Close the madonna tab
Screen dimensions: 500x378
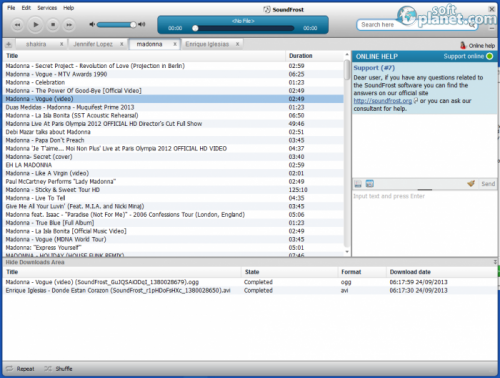click(x=175, y=44)
